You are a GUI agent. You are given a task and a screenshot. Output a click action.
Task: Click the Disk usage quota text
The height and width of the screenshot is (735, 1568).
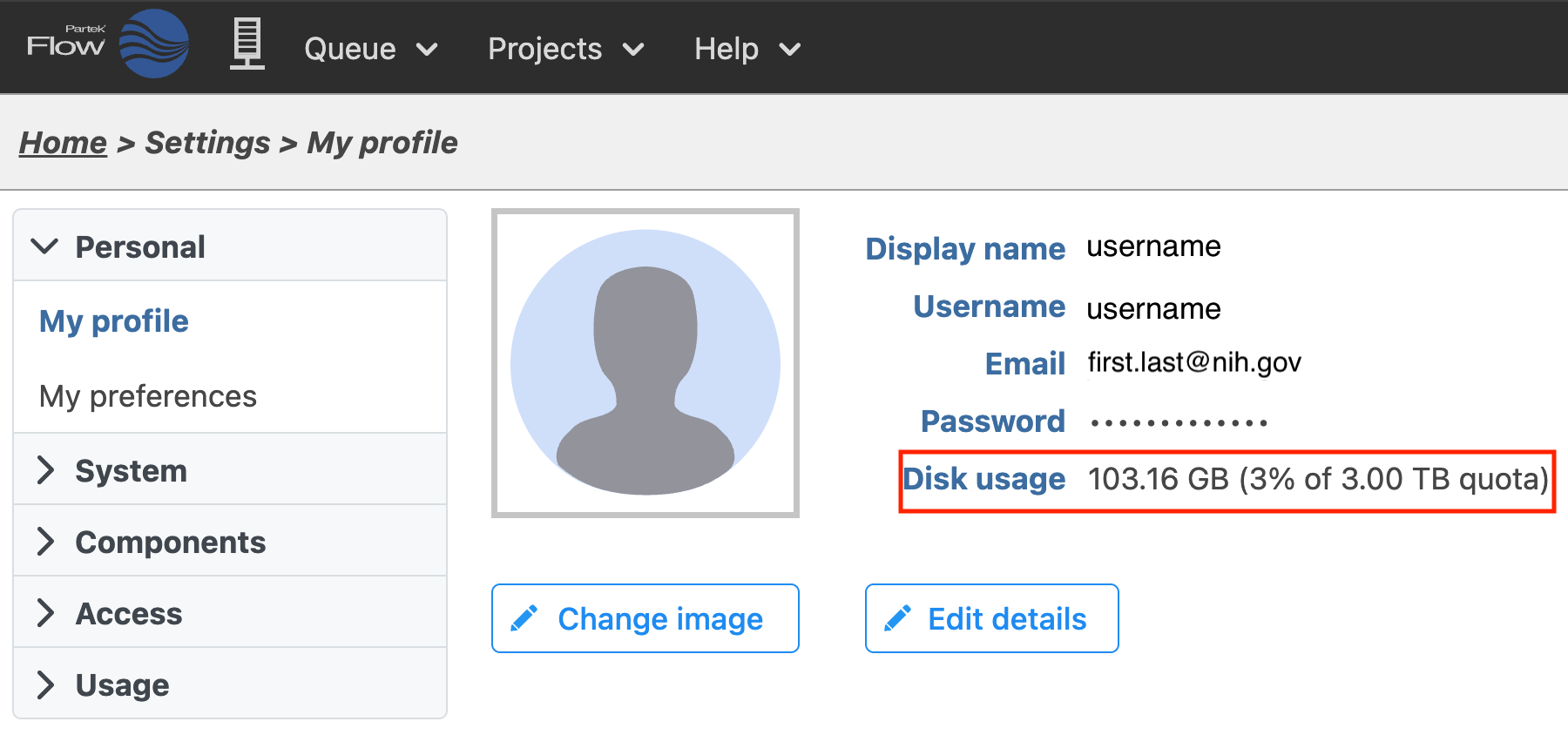click(1317, 480)
